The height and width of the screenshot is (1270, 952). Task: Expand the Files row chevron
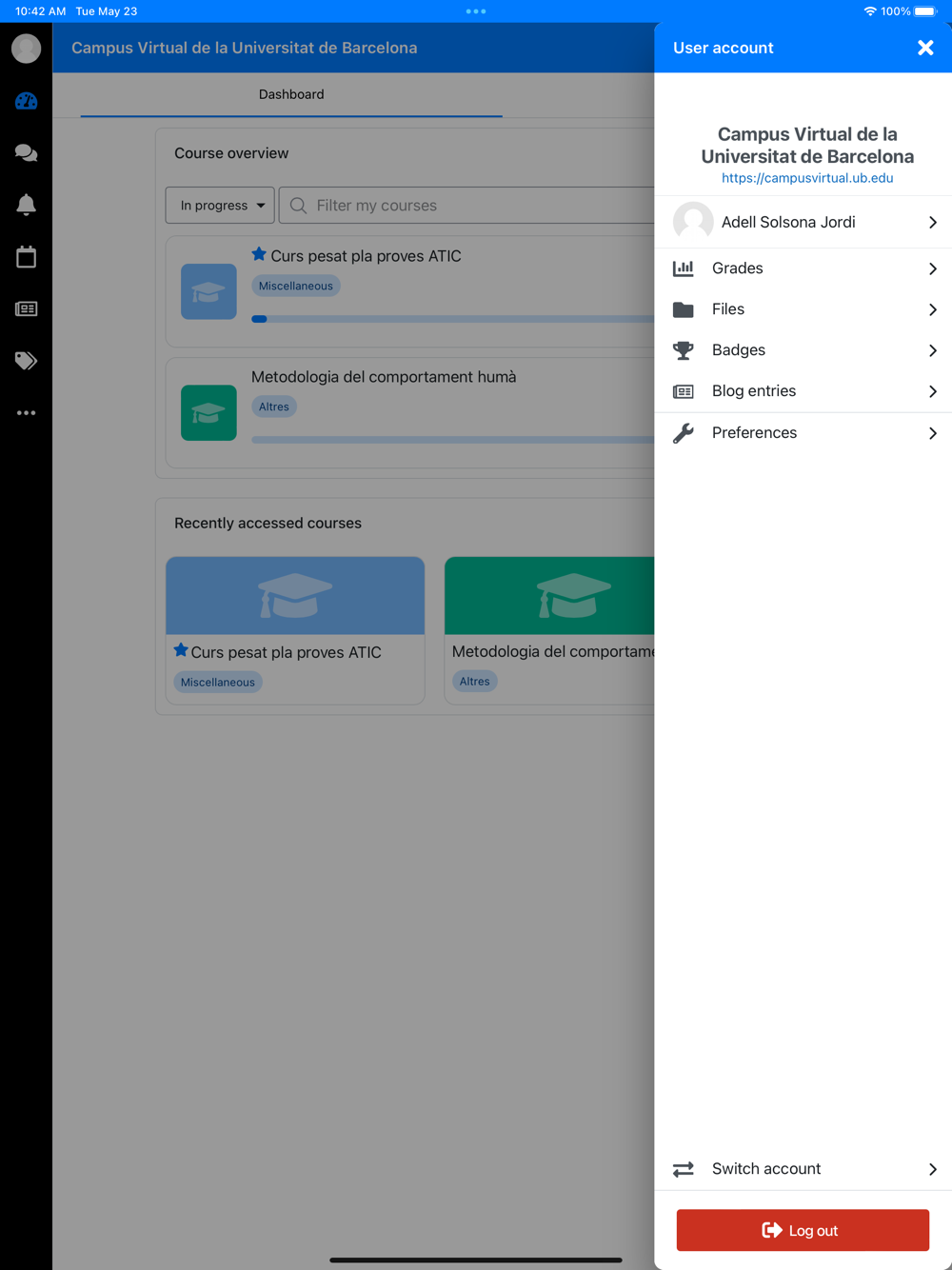(x=933, y=309)
